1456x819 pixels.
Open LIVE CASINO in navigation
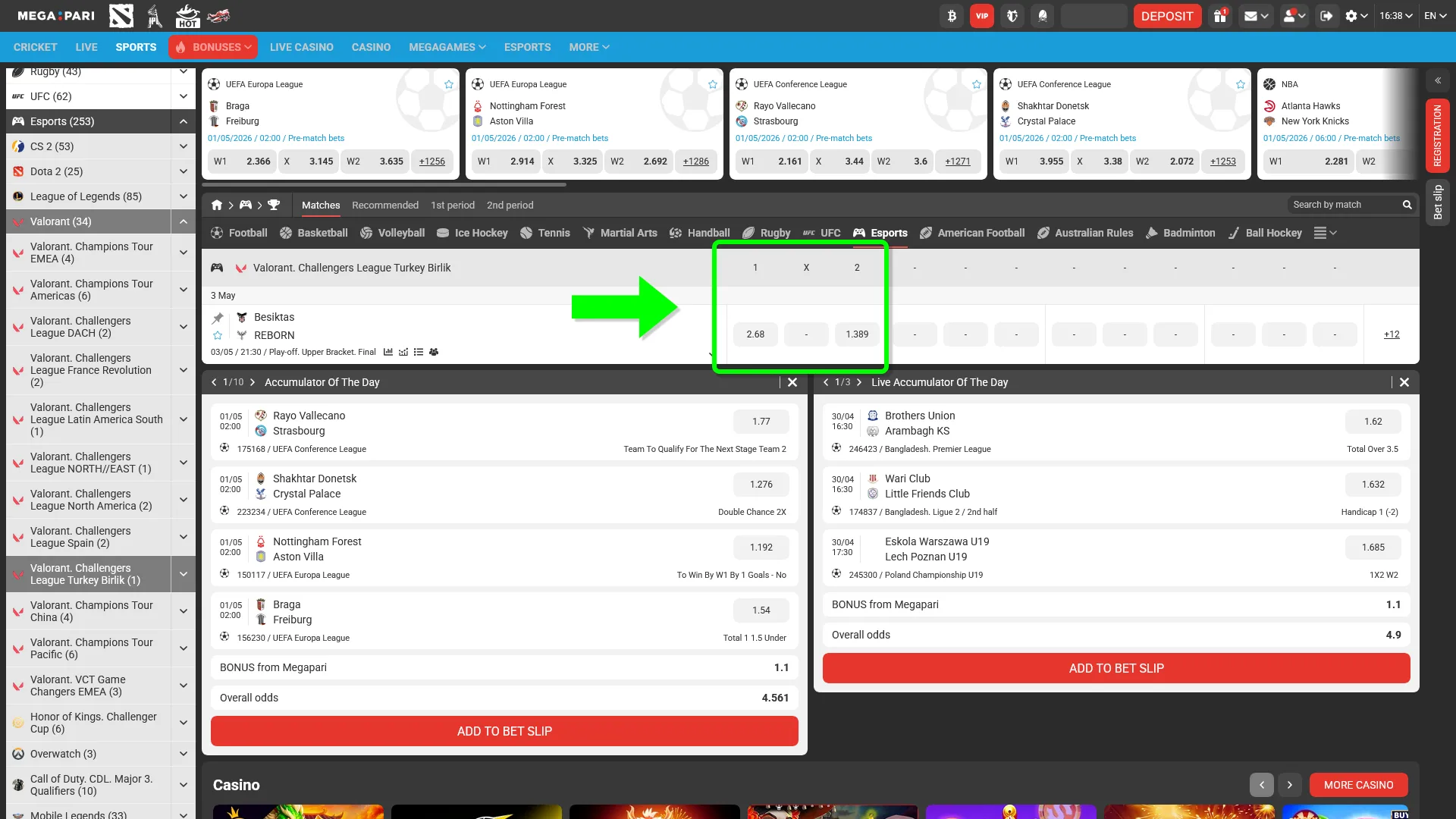302,47
